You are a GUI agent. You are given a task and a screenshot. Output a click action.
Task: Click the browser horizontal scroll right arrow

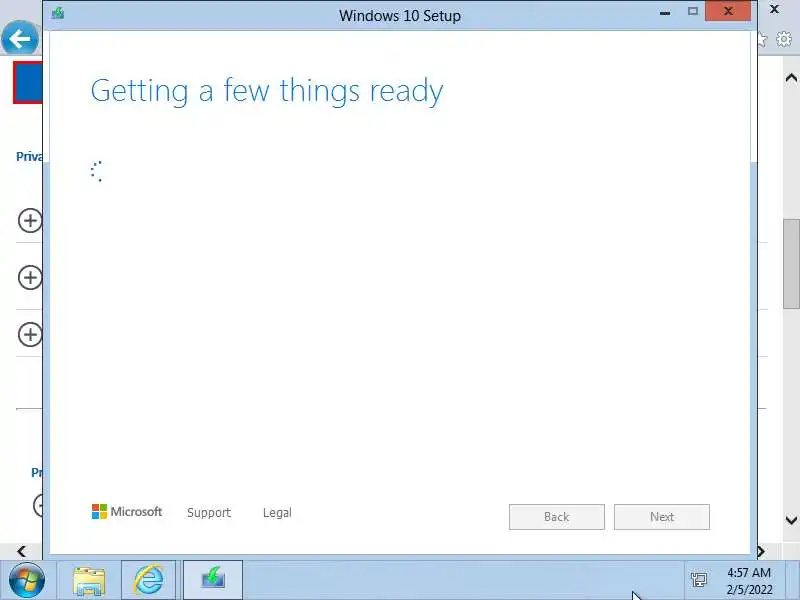click(761, 552)
